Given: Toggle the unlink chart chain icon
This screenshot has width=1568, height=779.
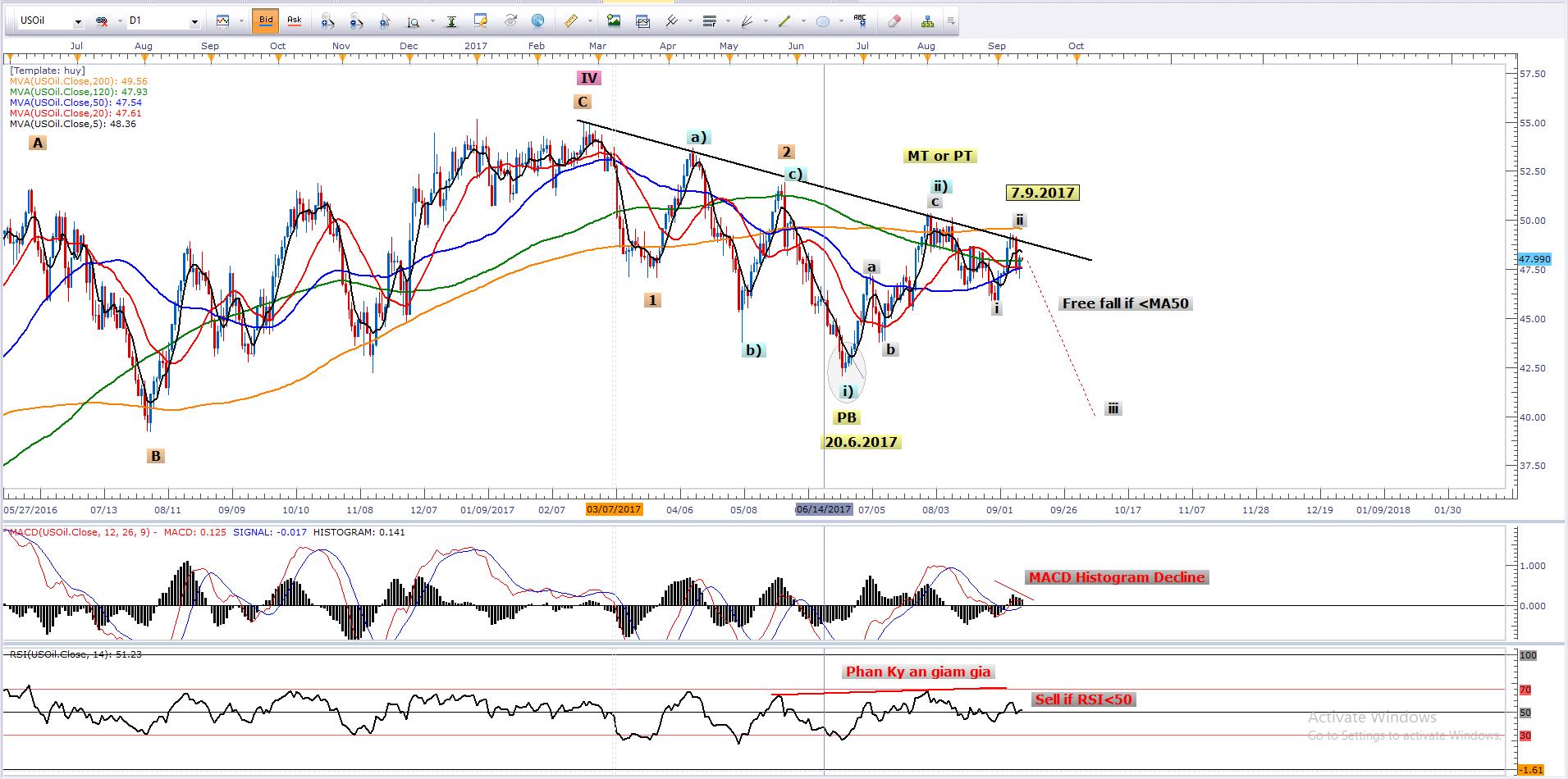Looking at the screenshot, I should tap(102, 21).
